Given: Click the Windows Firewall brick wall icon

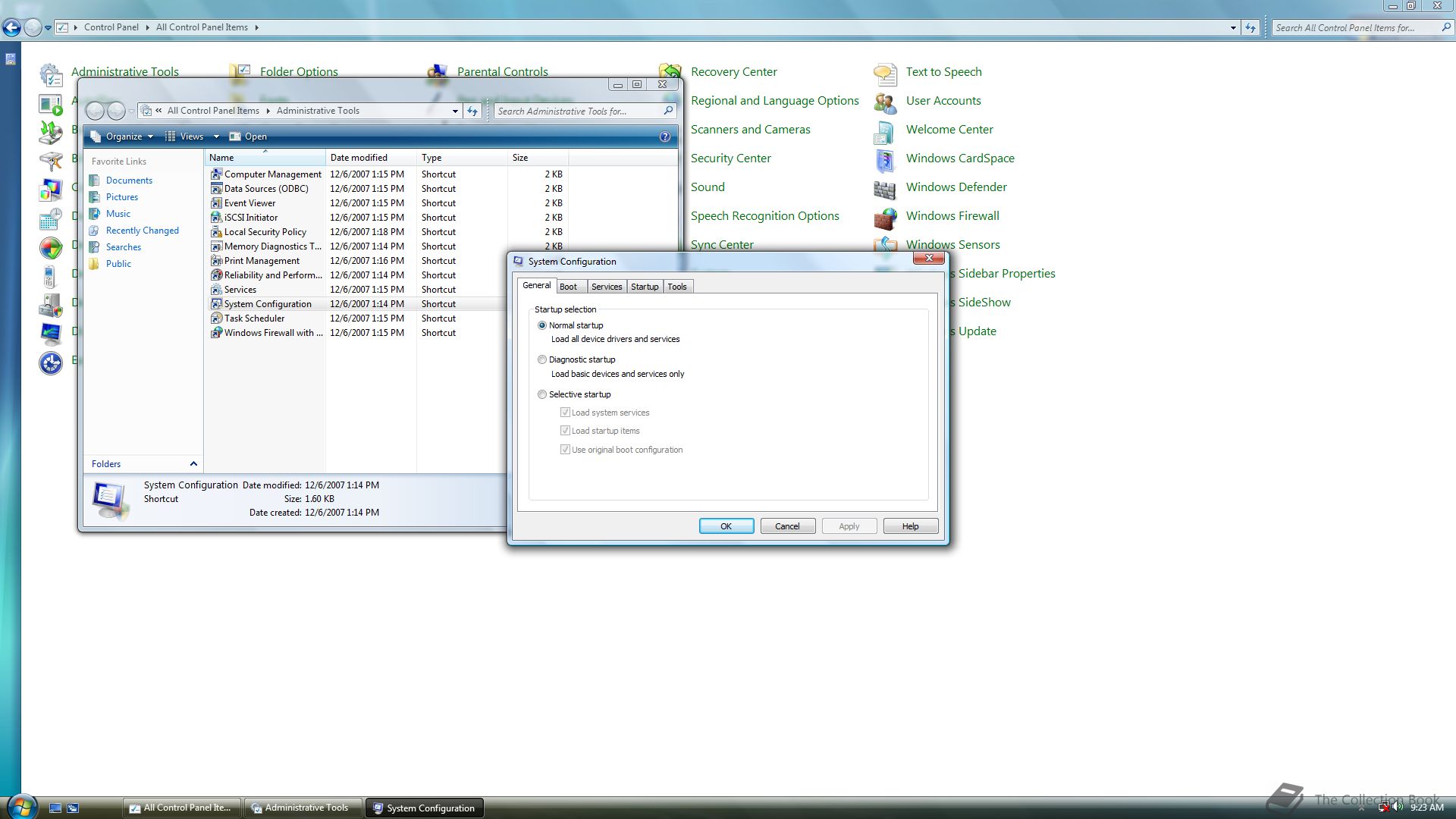Looking at the screenshot, I should click(885, 218).
